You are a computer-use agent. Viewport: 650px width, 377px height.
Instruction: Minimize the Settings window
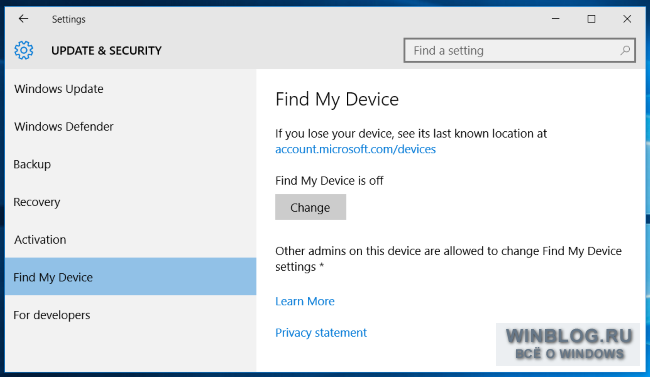[x=555, y=19]
